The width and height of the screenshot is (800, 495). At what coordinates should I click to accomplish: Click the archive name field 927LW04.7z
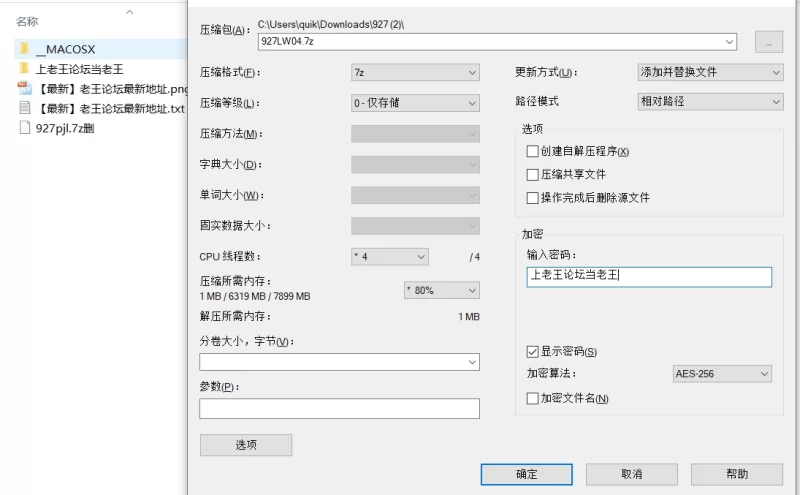click(497, 42)
